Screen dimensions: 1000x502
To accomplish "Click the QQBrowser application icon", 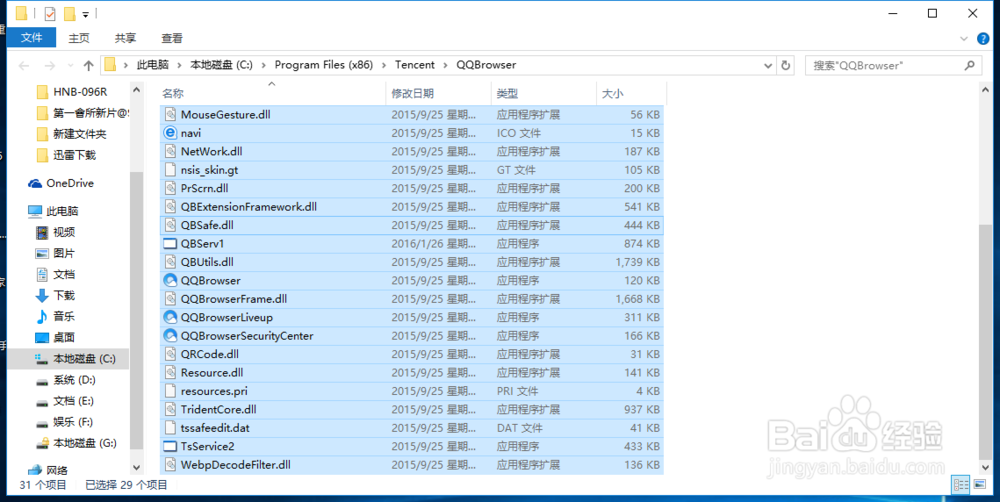I will pyautogui.click(x=170, y=280).
